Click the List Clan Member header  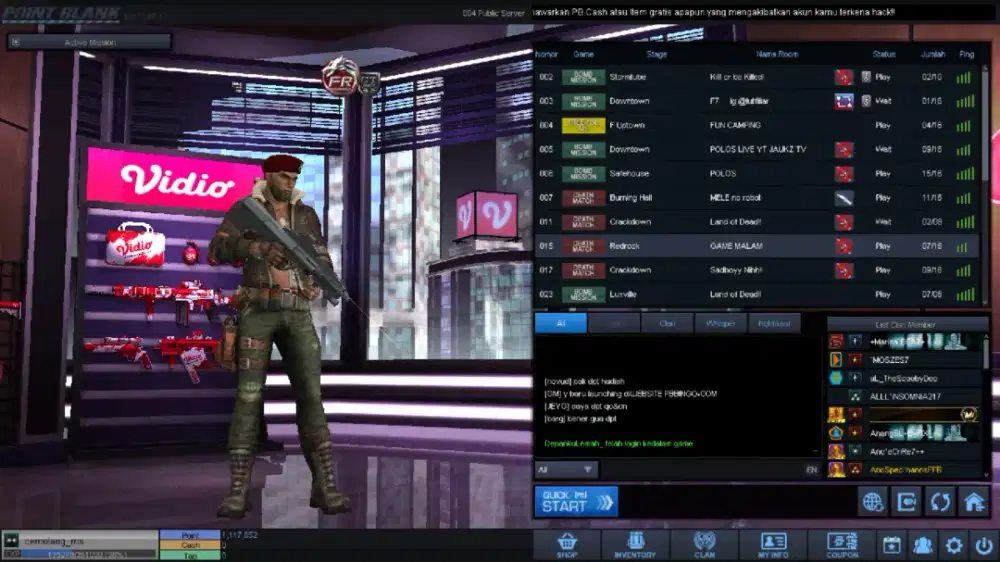coord(905,325)
